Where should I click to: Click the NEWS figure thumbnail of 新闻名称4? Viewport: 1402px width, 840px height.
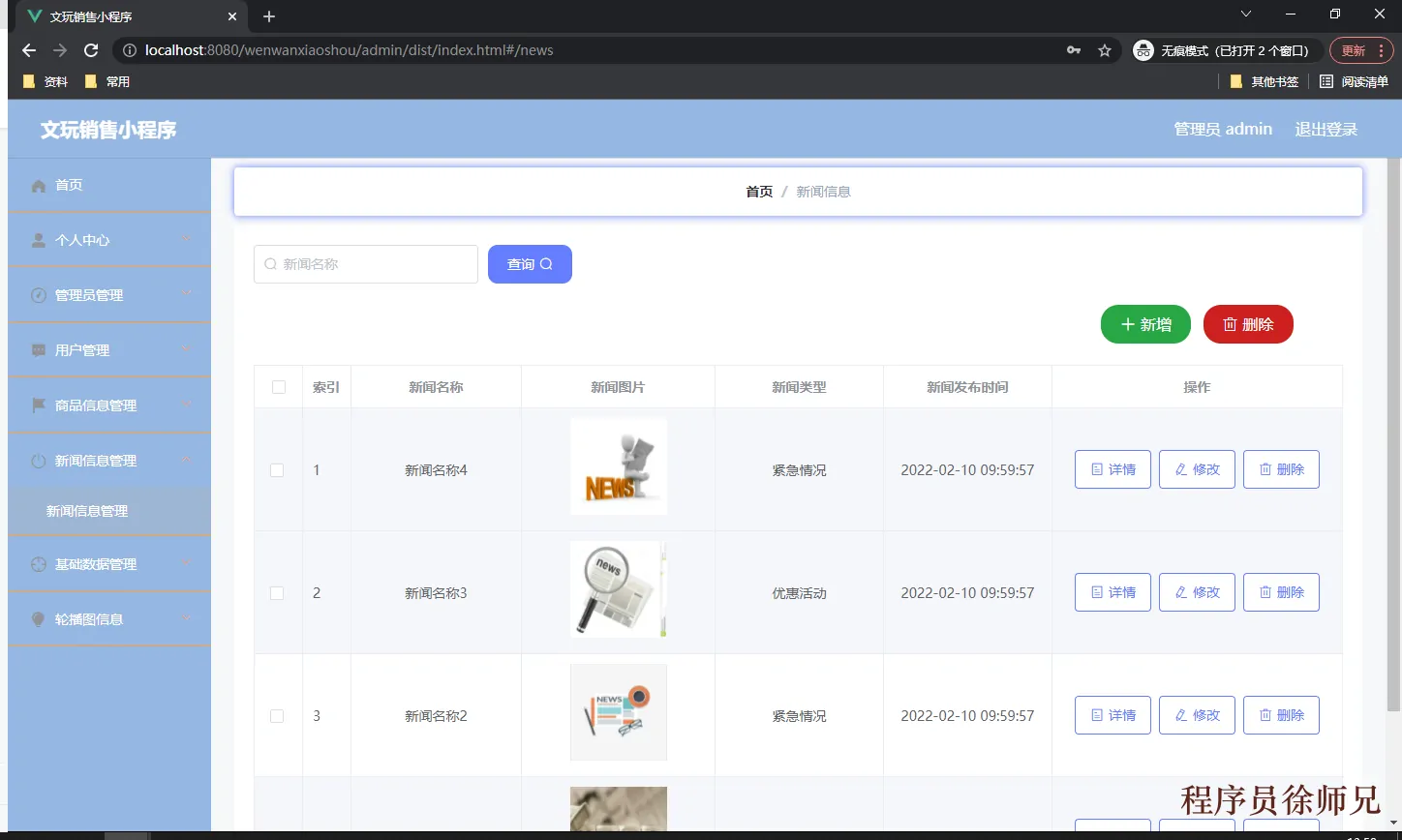click(619, 466)
